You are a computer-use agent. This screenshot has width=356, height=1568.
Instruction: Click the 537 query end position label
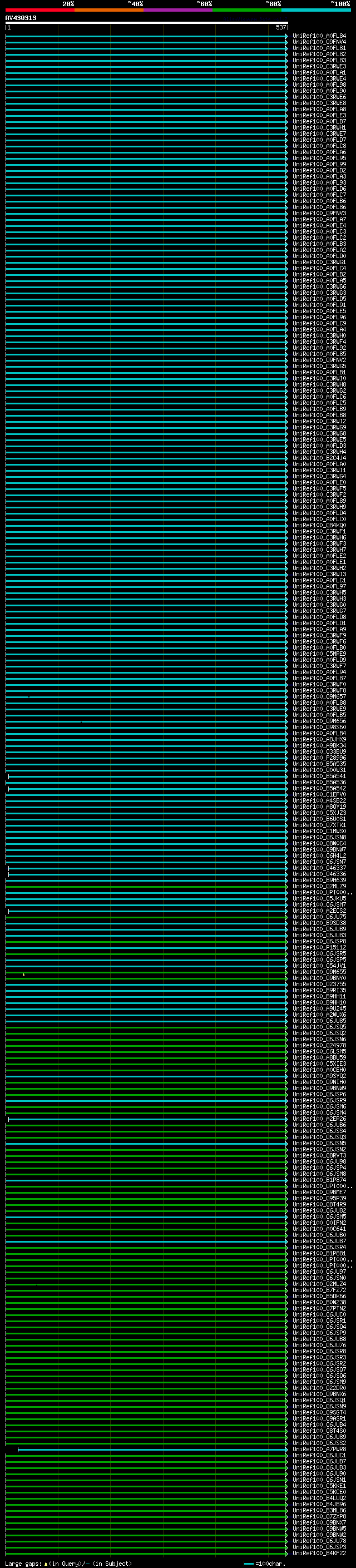(280, 27)
